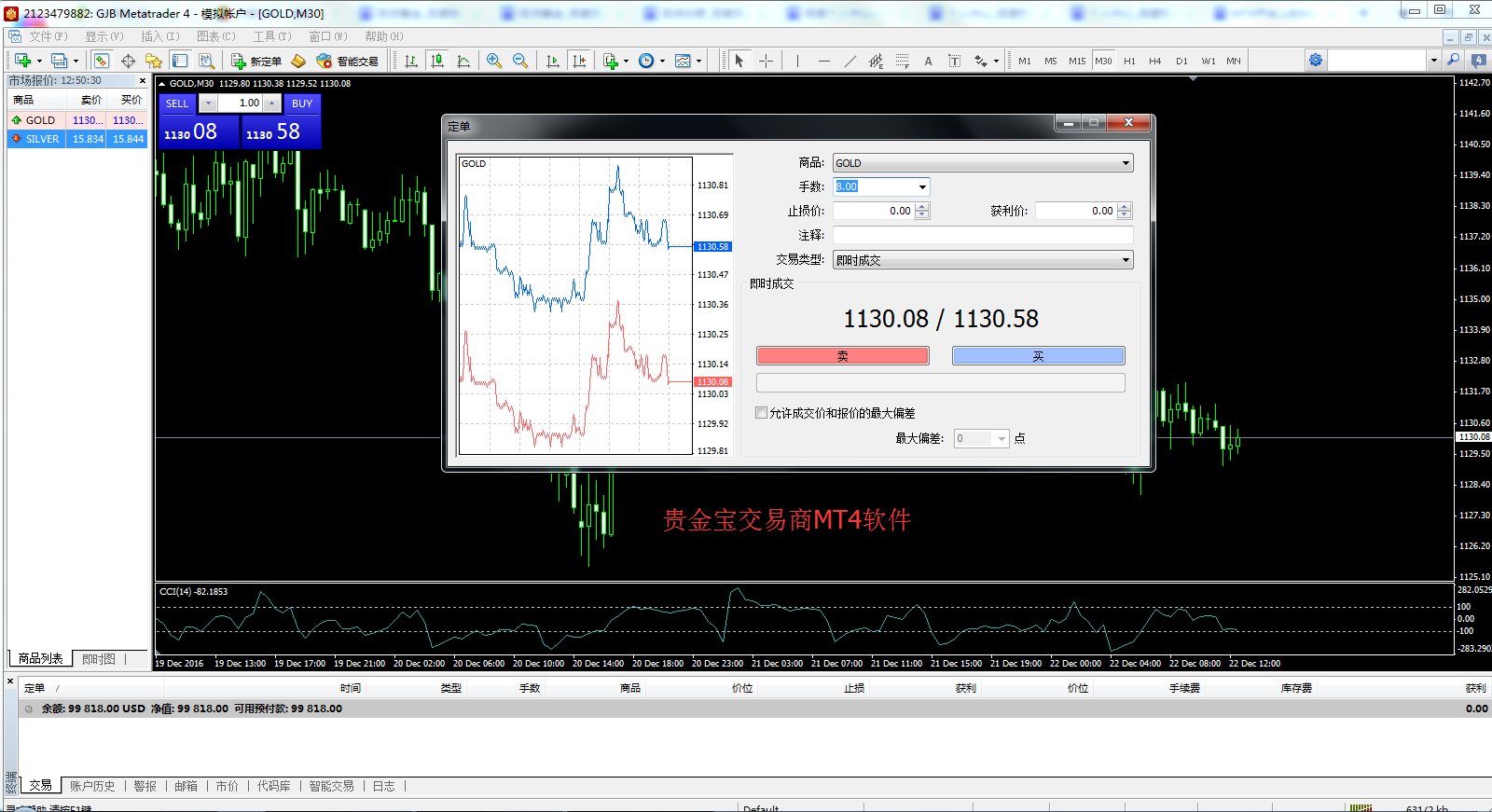
Task: Switch to the 即时图 tab in Market Watch
Action: click(x=99, y=658)
